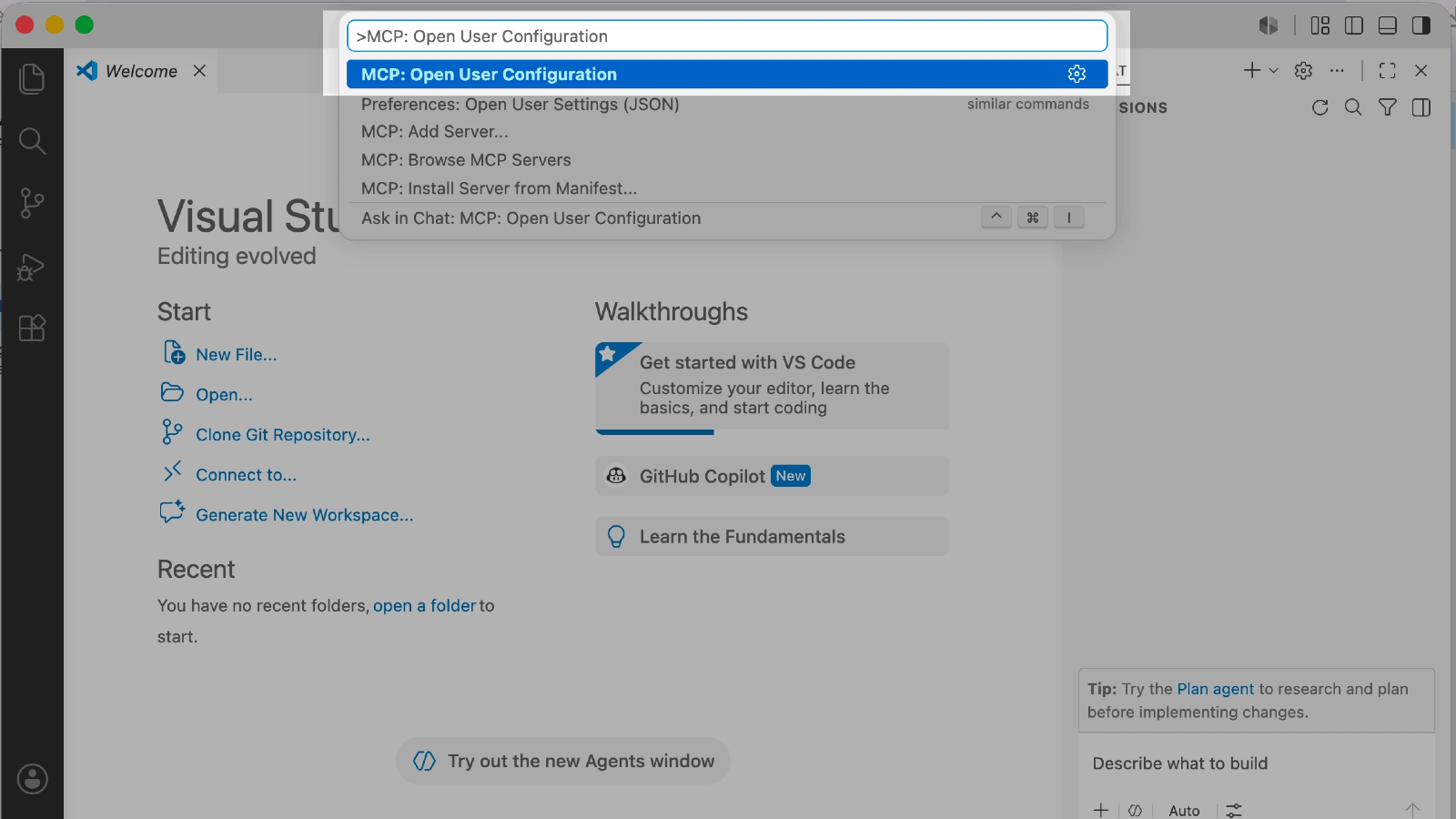This screenshot has height=819, width=1456.
Task: Start a new chat with plus icon
Action: click(x=1252, y=70)
